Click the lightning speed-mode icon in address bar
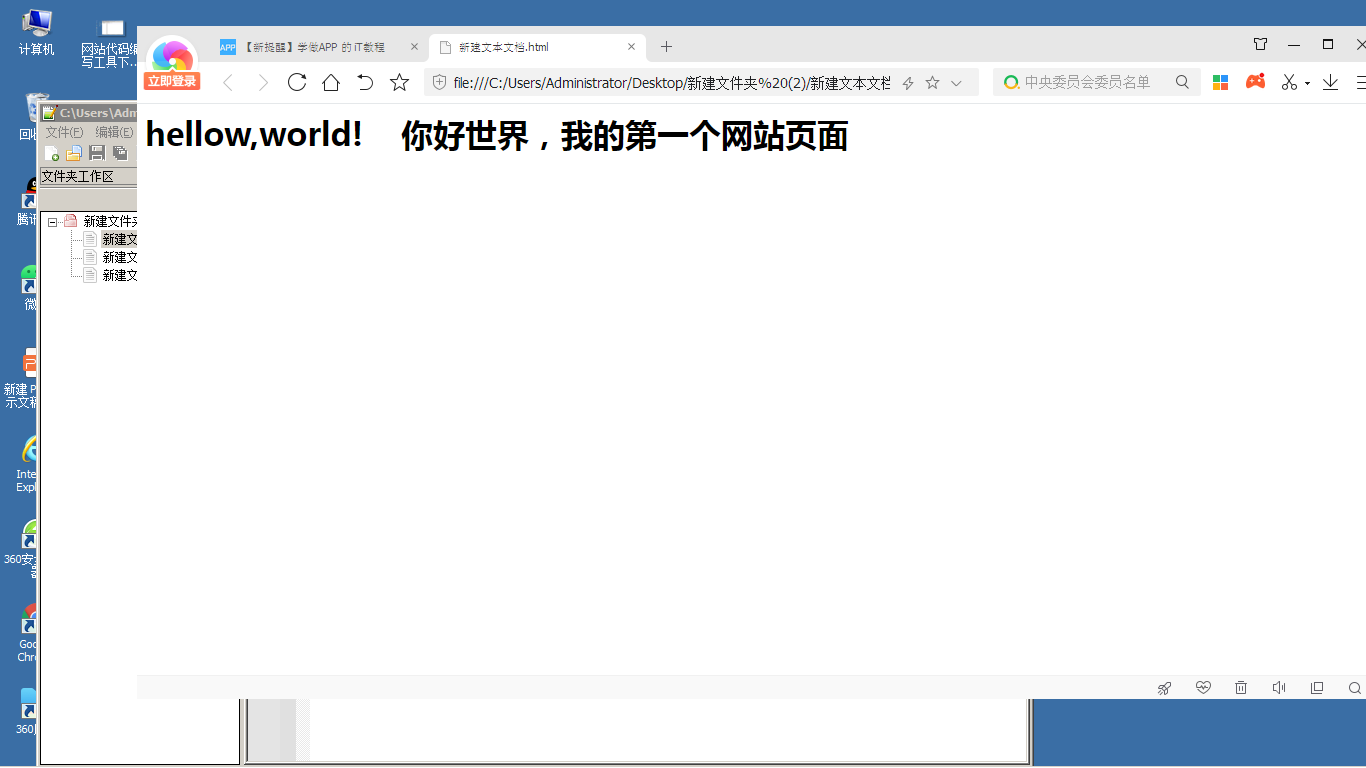Viewport: 1366px width, 768px height. point(908,83)
